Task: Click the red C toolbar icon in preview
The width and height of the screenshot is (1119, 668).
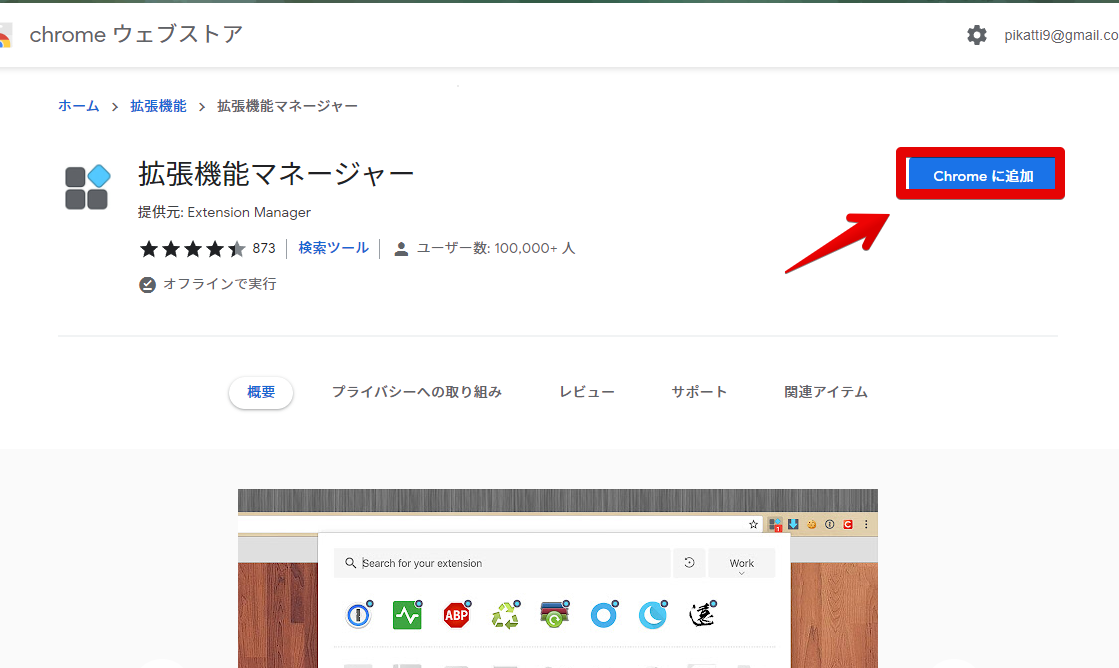Action: pos(848,525)
